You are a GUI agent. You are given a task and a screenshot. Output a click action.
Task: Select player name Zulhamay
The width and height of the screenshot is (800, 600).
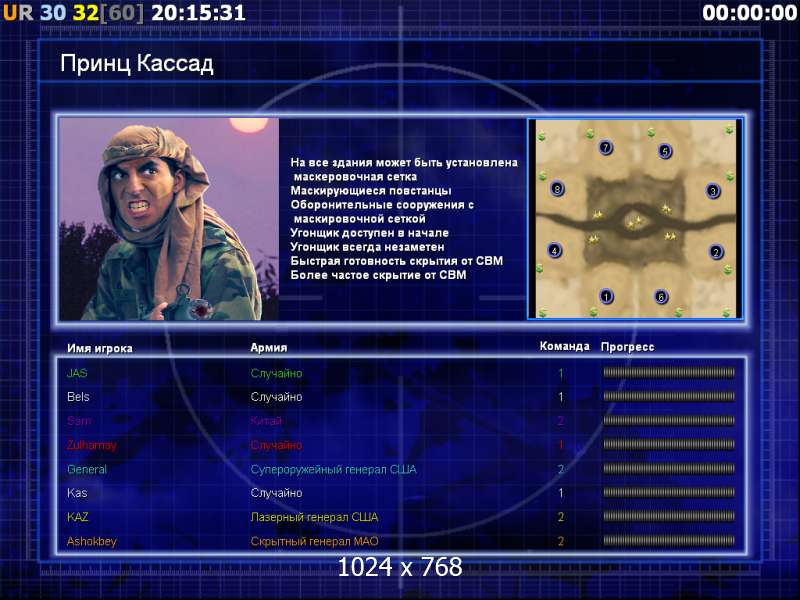92,445
